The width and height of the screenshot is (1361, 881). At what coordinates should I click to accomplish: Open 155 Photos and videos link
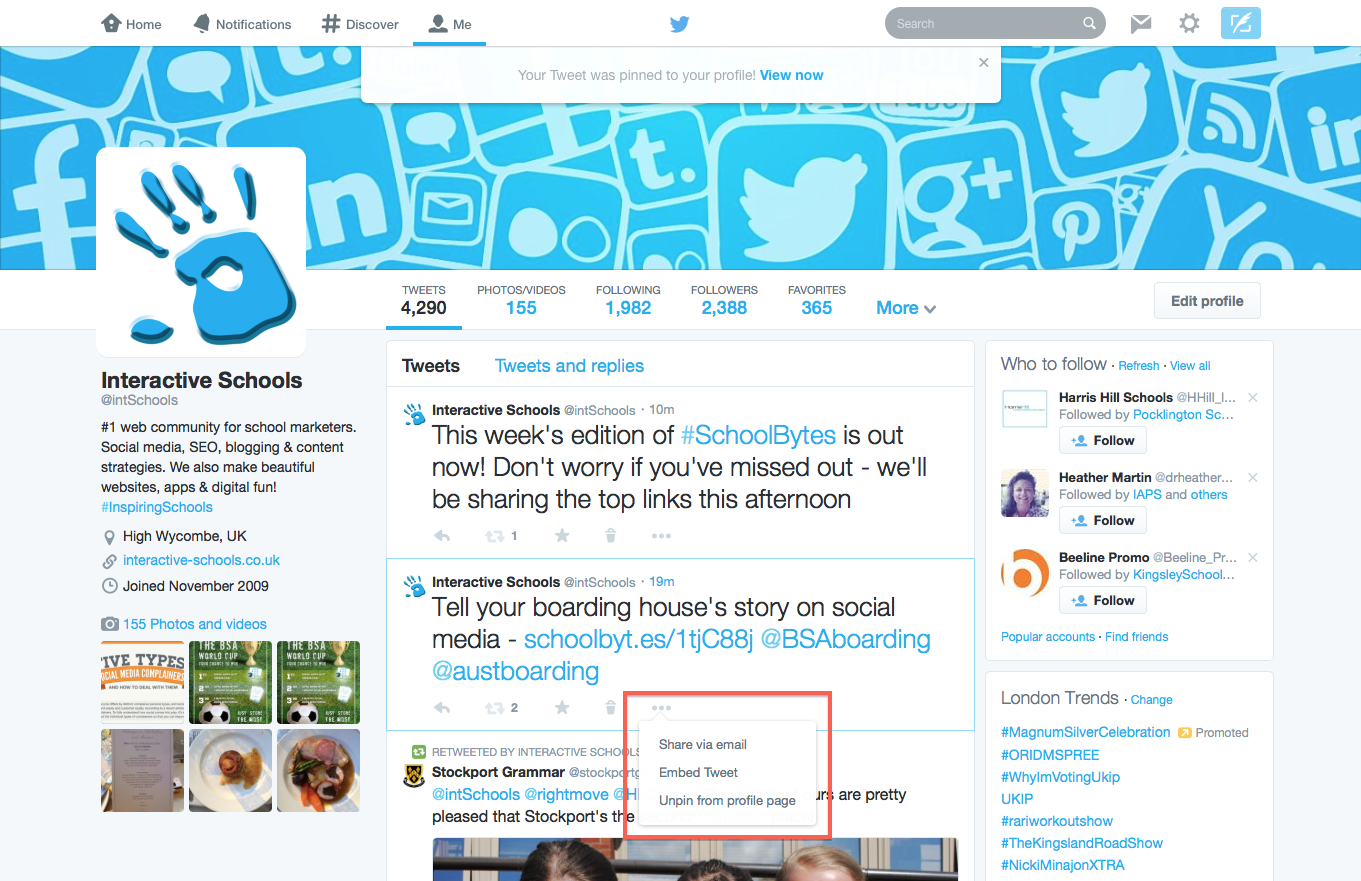195,624
